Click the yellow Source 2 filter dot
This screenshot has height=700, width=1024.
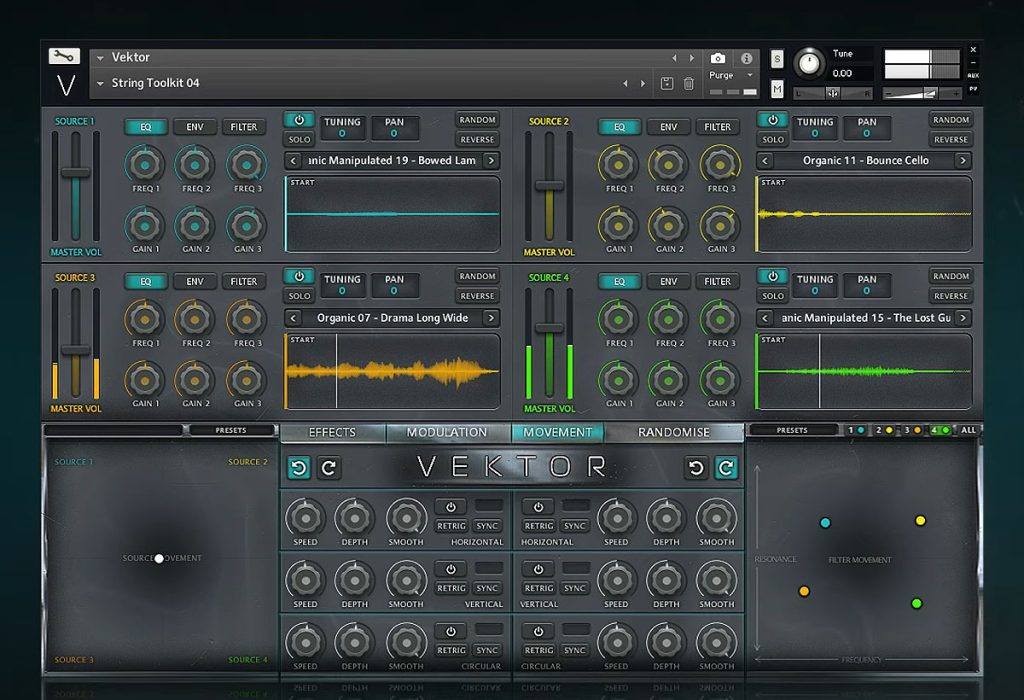[x=920, y=520]
